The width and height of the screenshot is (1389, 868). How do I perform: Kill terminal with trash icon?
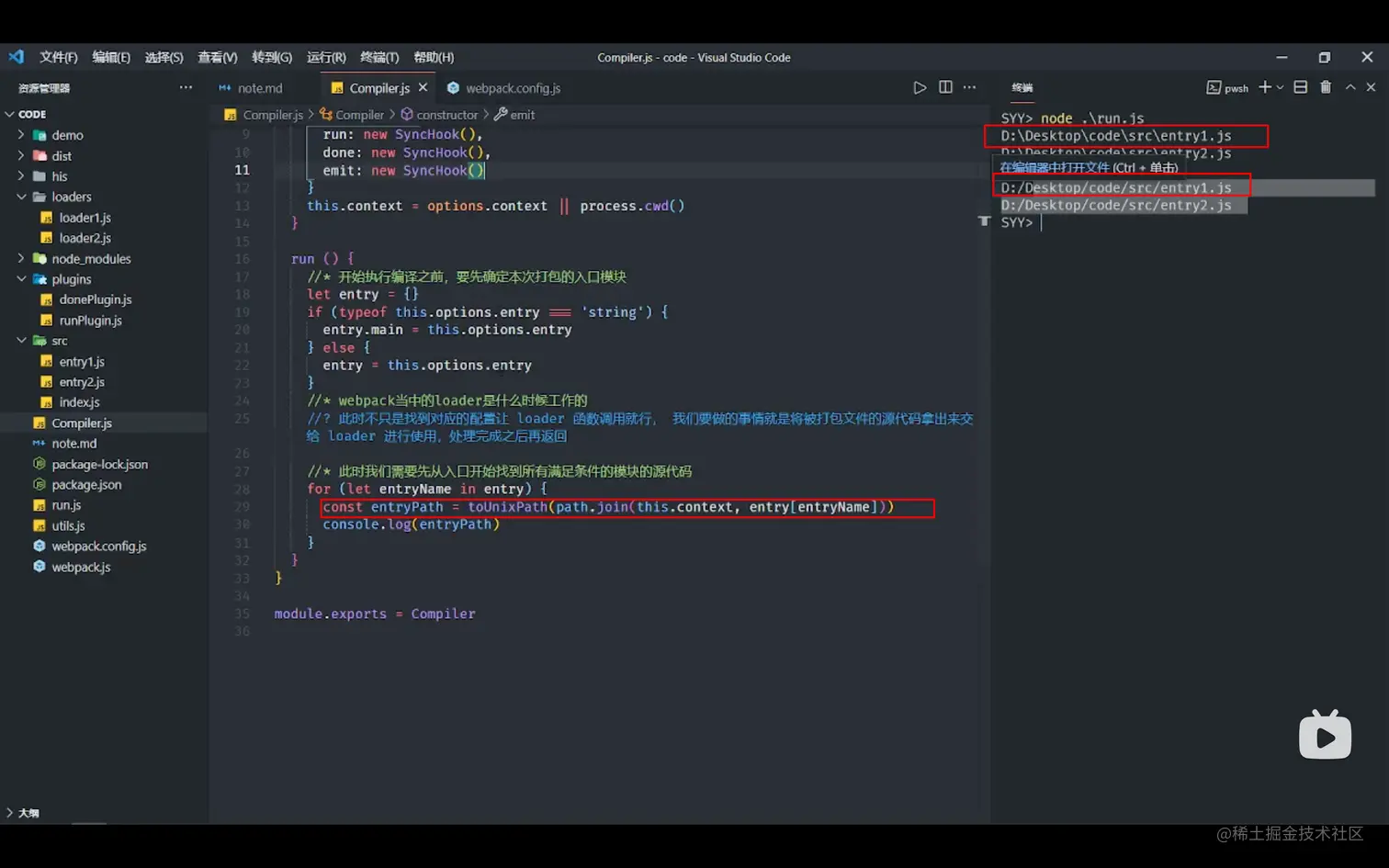[1326, 87]
